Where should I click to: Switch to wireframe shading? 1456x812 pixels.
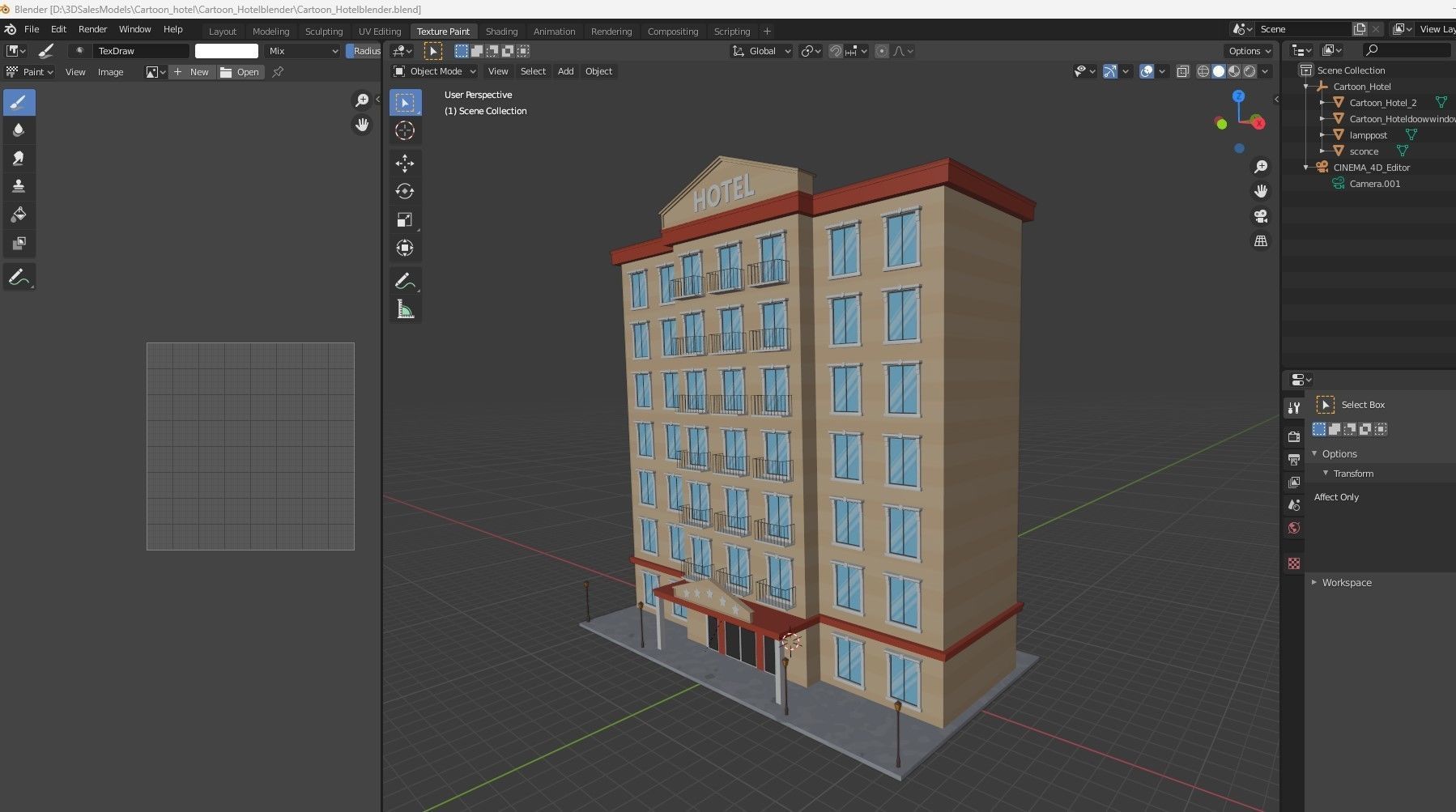(x=1203, y=71)
